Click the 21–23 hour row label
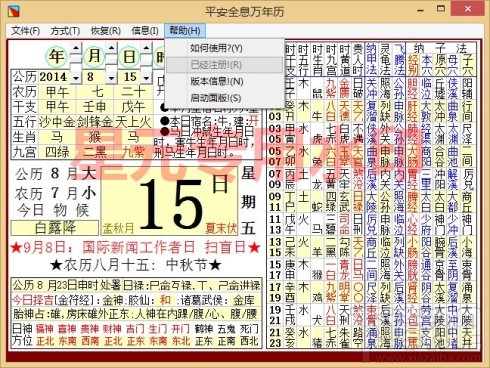The image size is (490, 368). tap(275, 337)
